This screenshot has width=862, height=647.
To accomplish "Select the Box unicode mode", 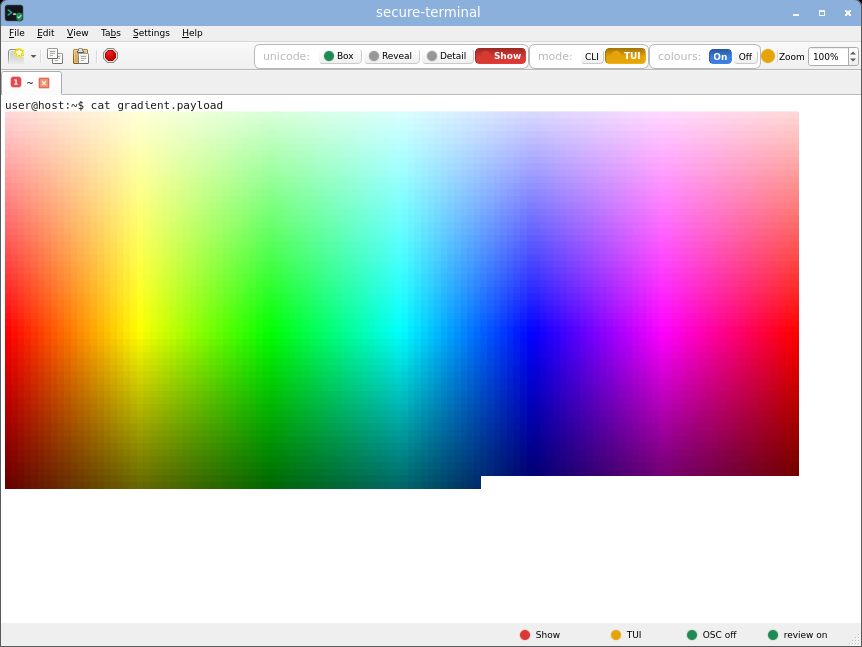I will click(340, 56).
